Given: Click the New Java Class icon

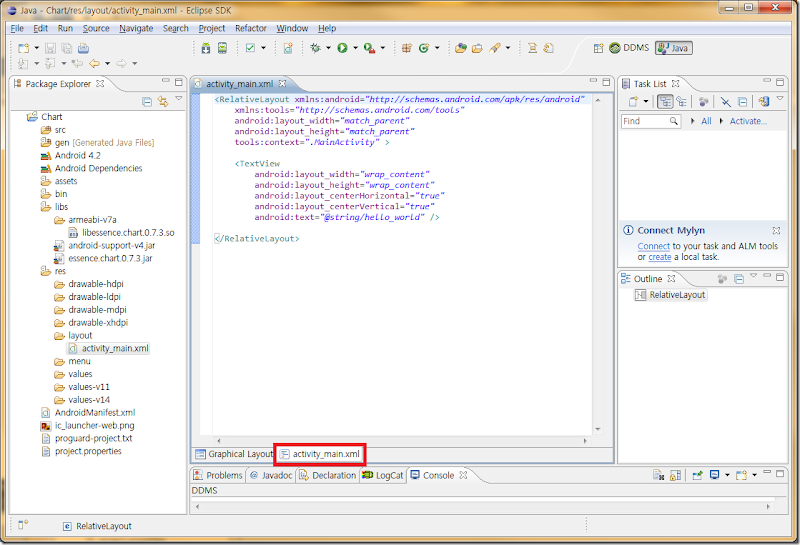Looking at the screenshot, I should (x=424, y=48).
